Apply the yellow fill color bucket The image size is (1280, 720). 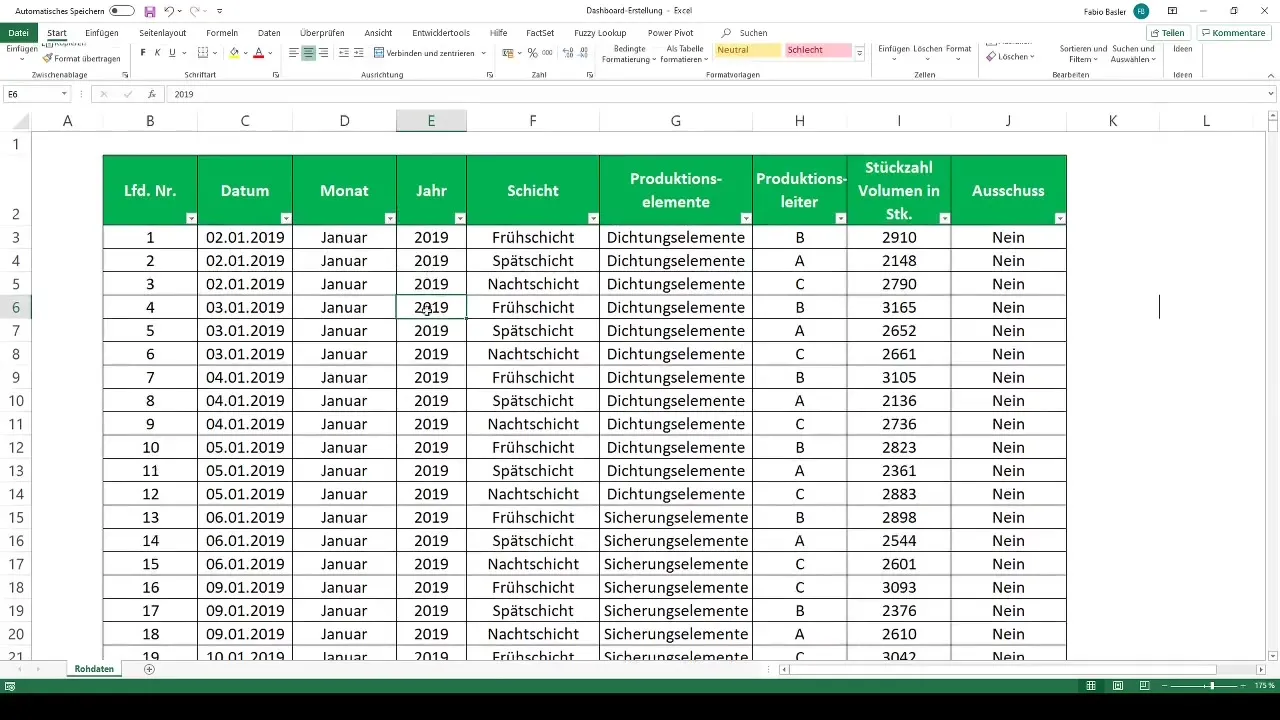tap(234, 53)
